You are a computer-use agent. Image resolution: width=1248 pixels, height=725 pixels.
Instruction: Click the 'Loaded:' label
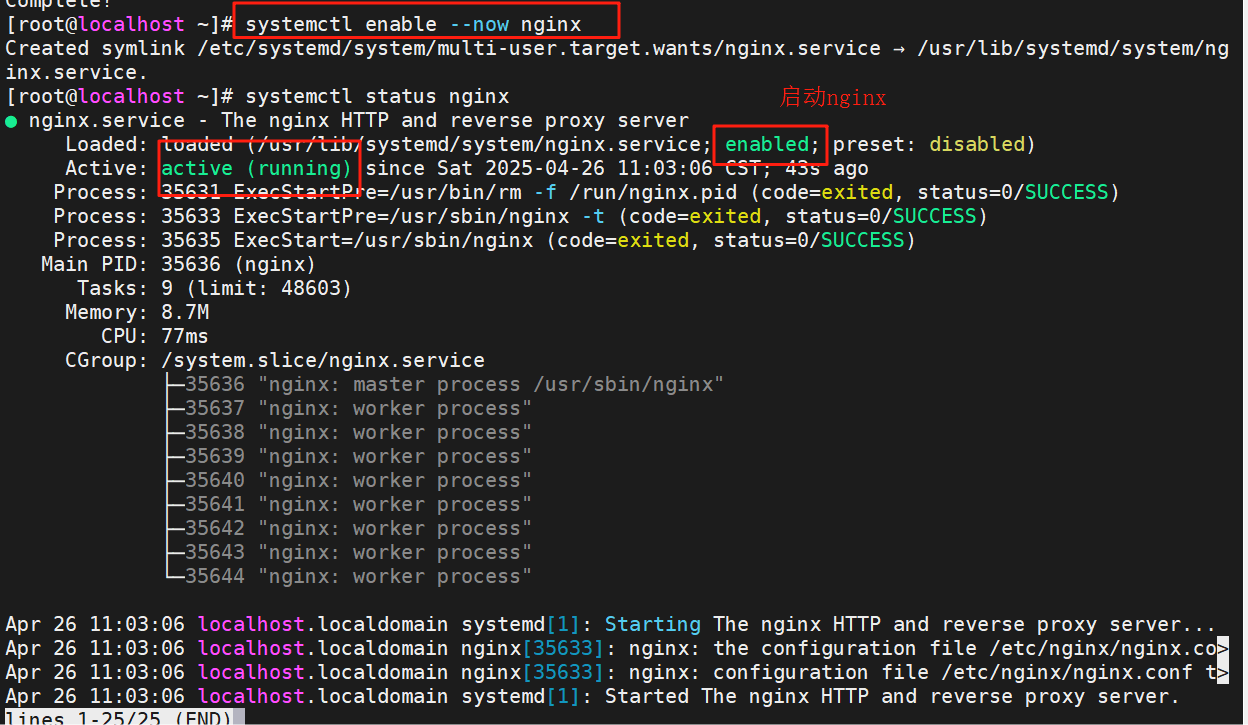pos(107,144)
